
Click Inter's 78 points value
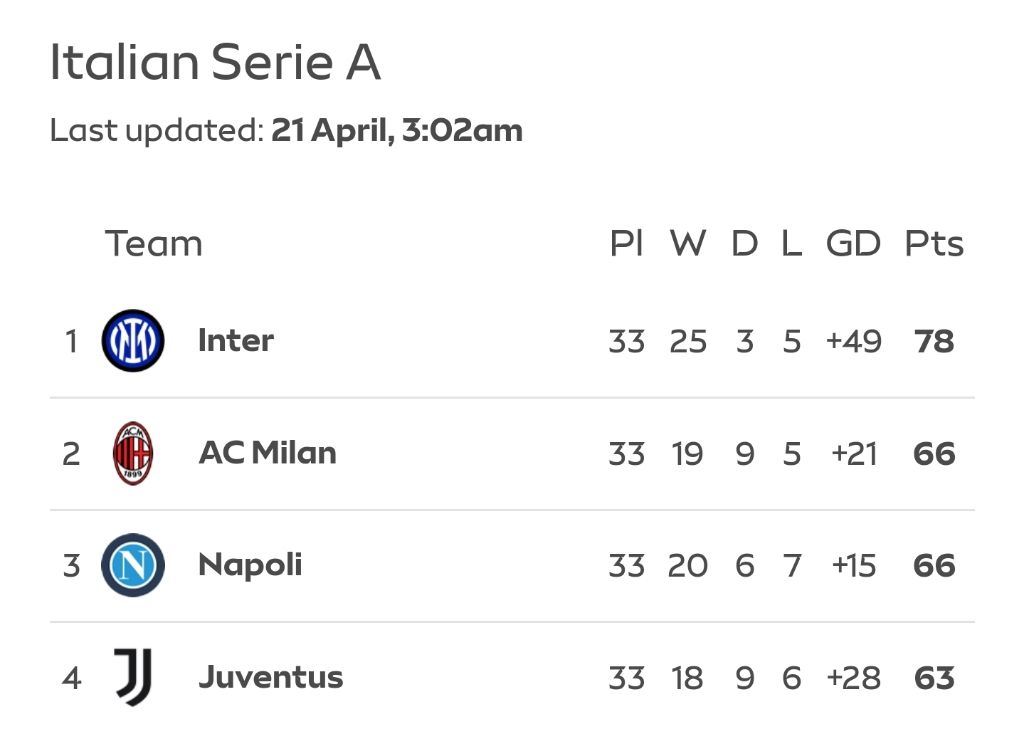coord(934,341)
